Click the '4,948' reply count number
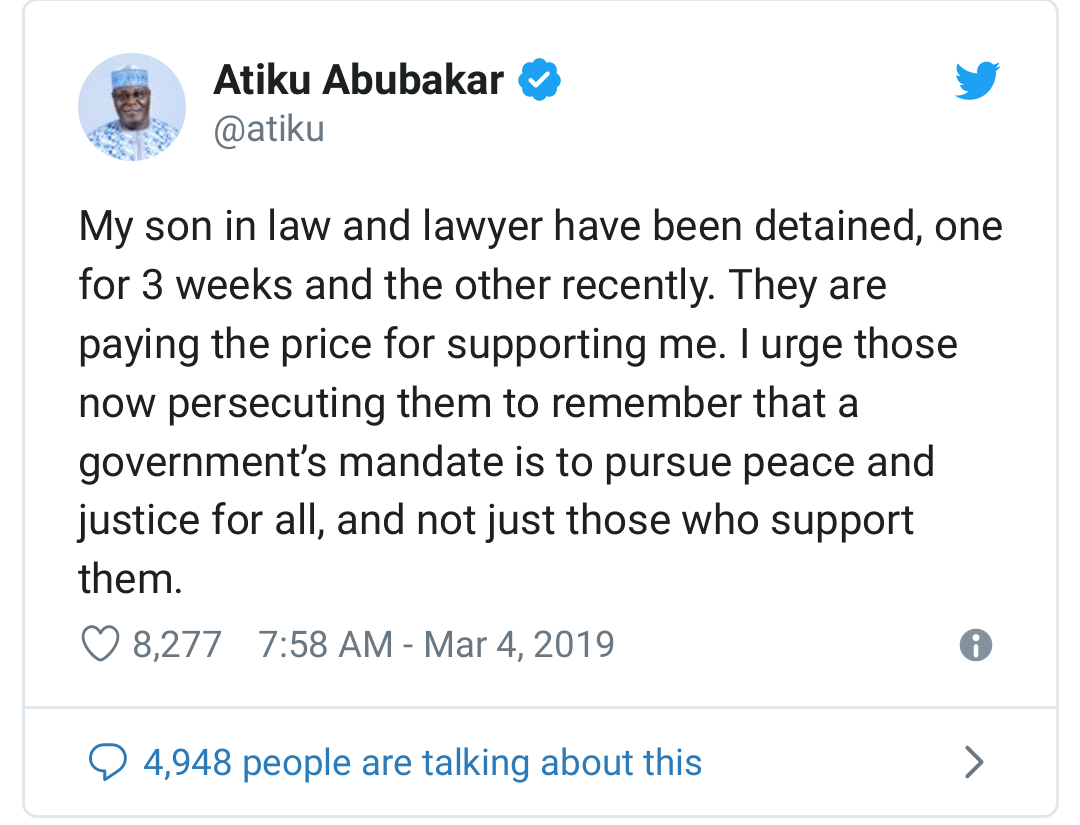 (188, 763)
